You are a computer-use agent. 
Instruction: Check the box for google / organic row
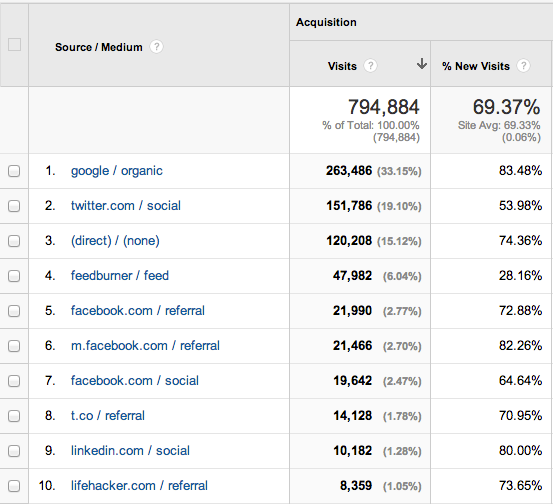[14, 171]
